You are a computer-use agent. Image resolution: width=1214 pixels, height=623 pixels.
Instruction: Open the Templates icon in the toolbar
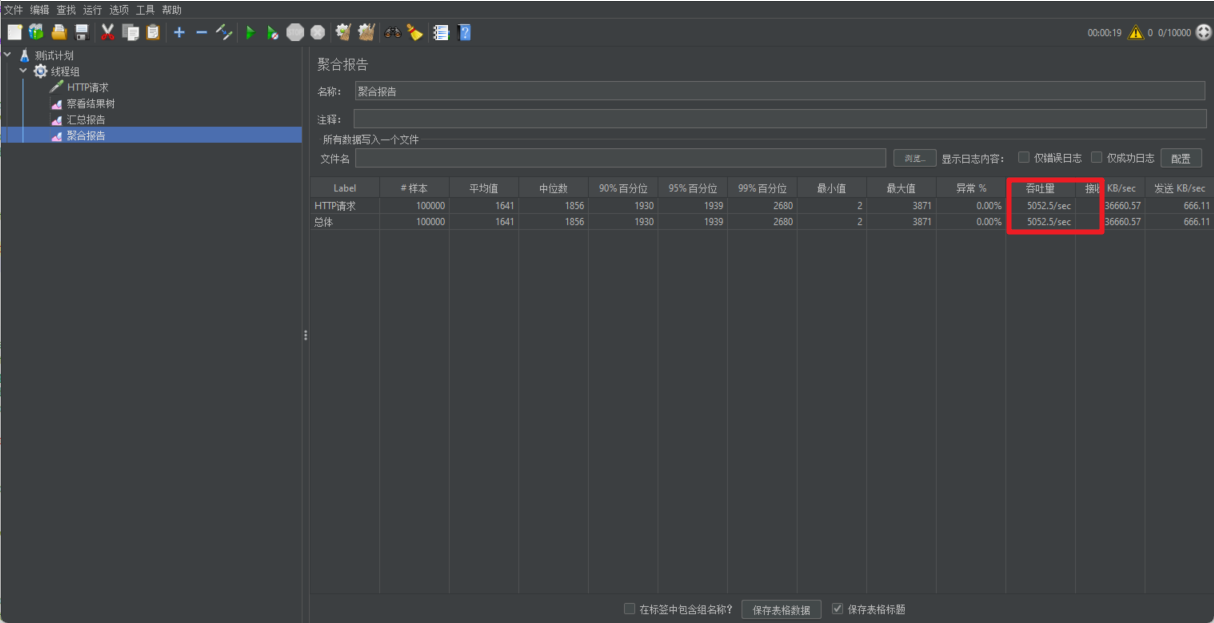click(36, 32)
